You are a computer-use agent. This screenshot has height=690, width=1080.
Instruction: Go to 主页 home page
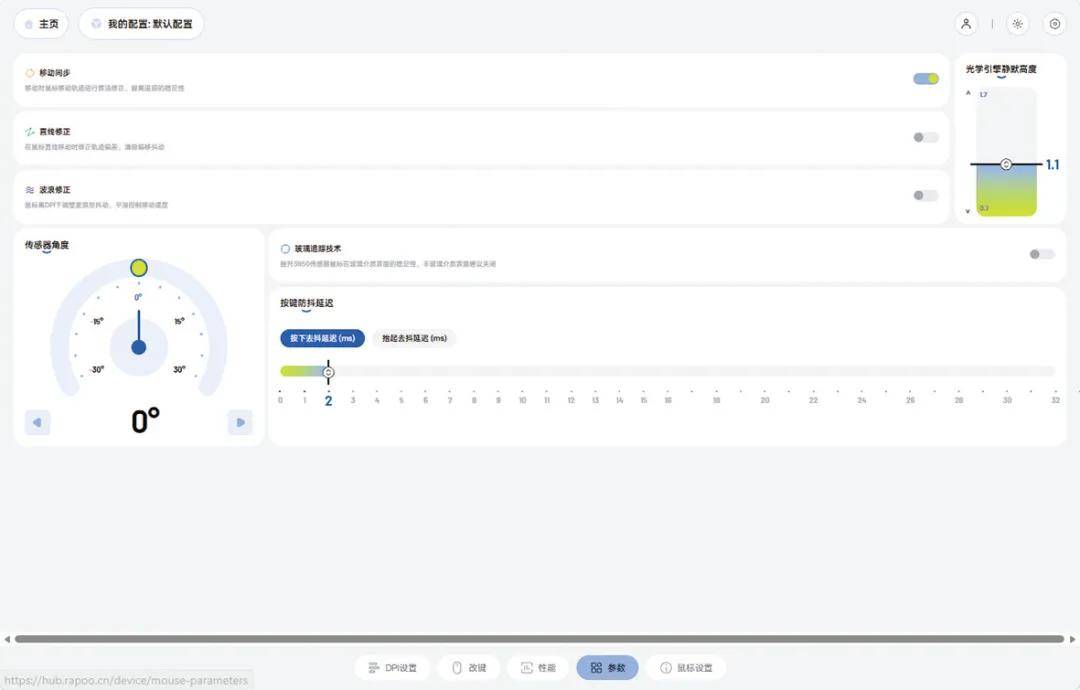(41, 24)
